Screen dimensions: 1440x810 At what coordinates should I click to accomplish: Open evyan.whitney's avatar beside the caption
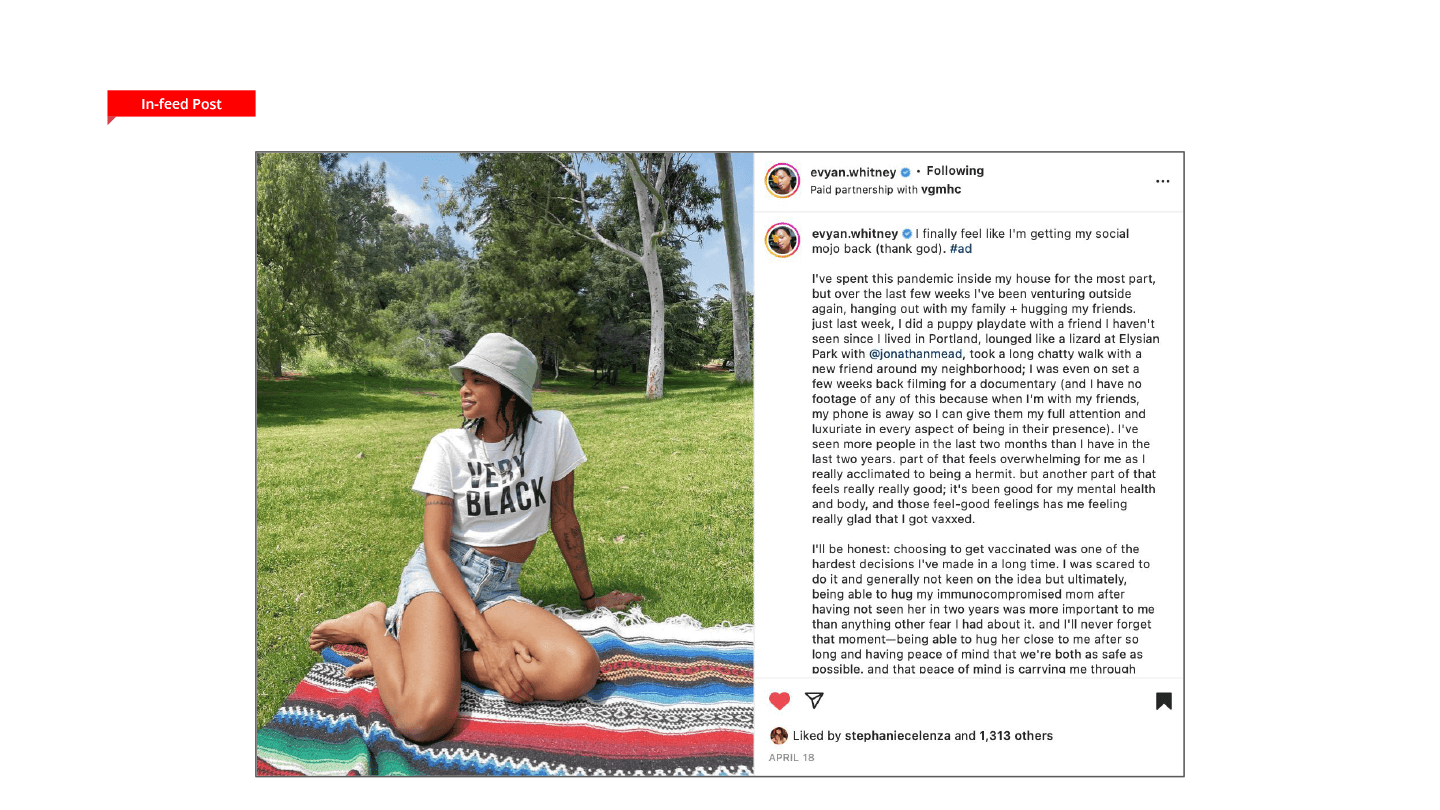(782, 240)
